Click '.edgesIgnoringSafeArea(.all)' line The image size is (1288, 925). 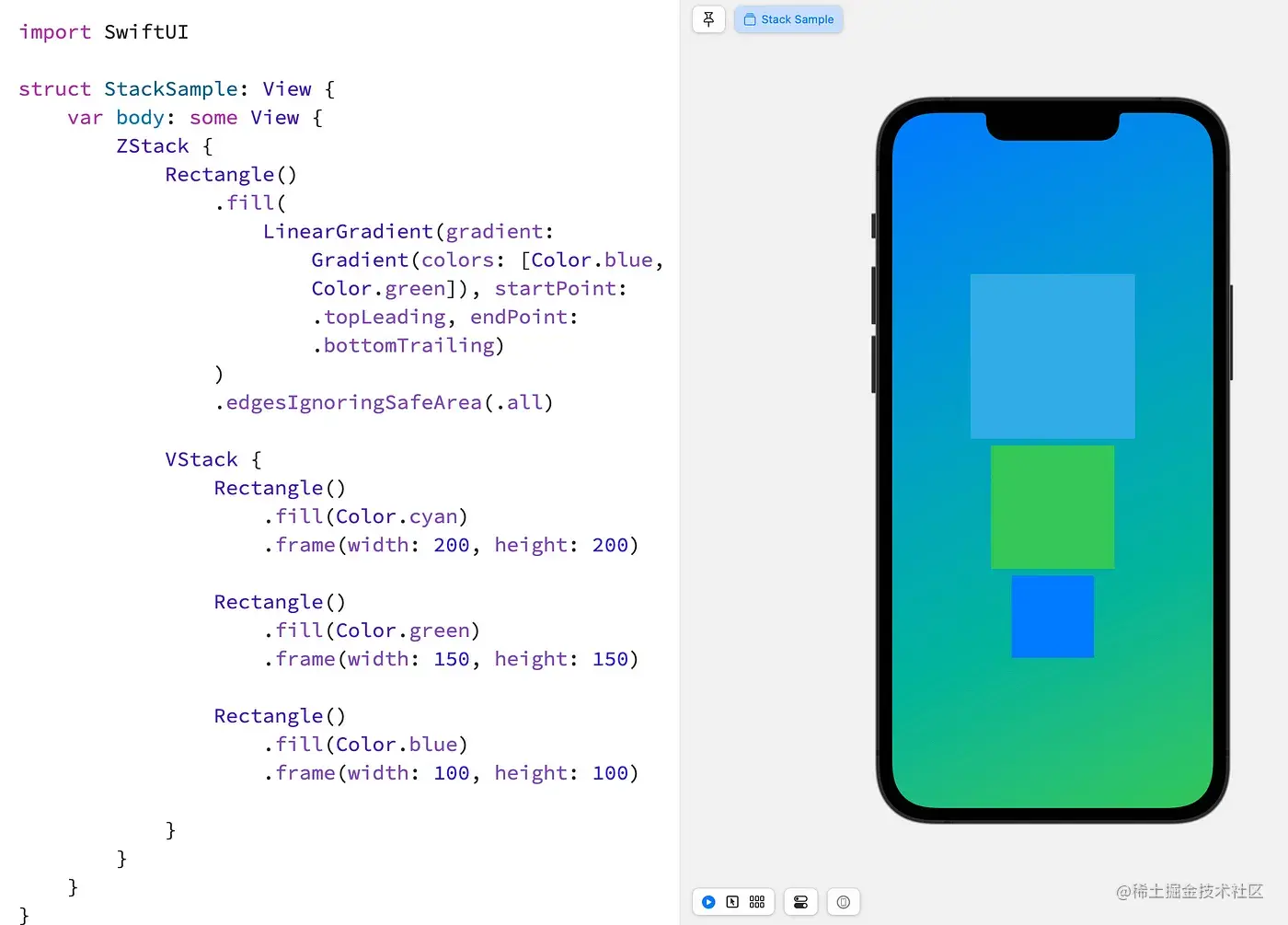click(x=384, y=403)
